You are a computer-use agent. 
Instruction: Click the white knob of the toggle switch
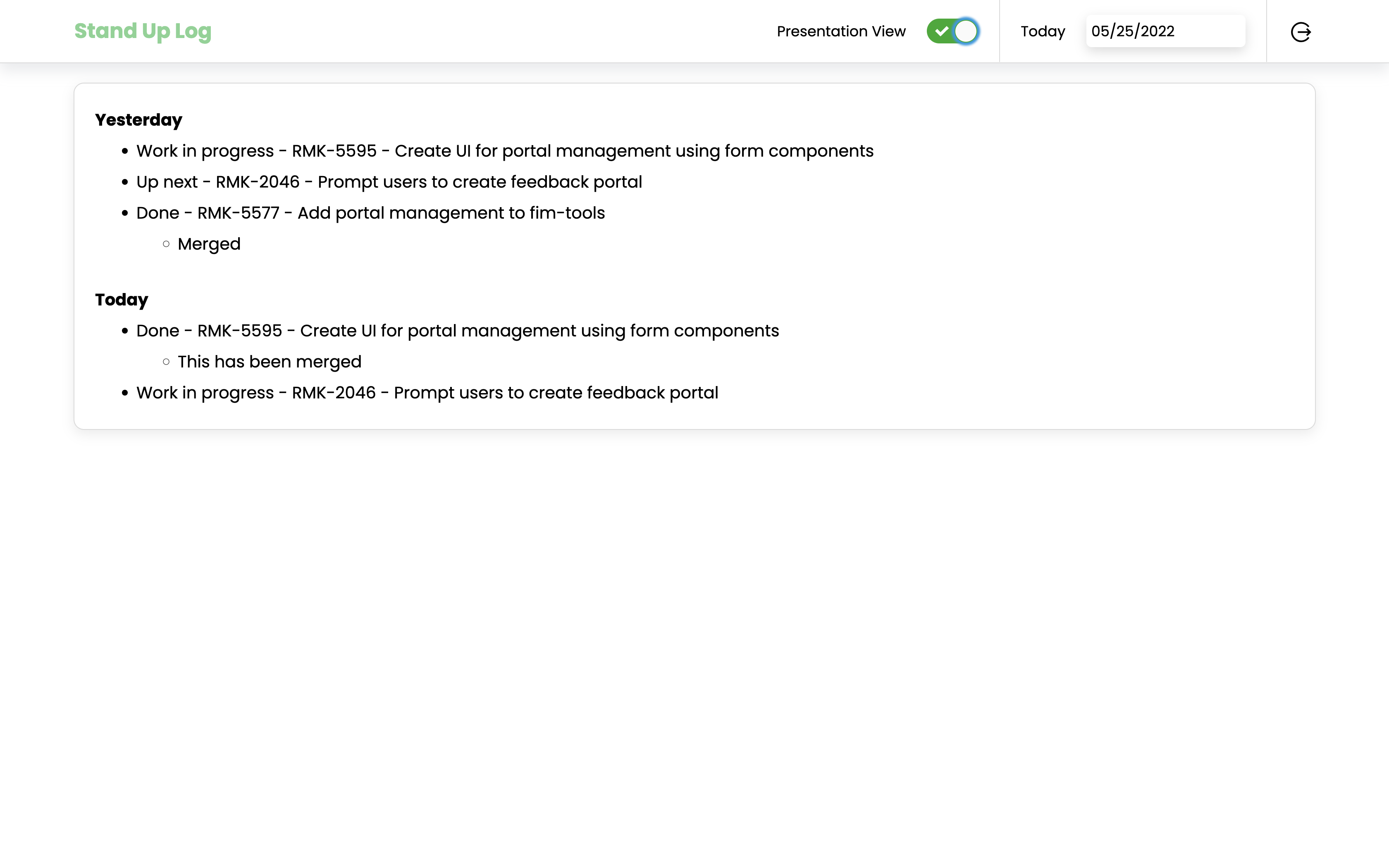965,31
